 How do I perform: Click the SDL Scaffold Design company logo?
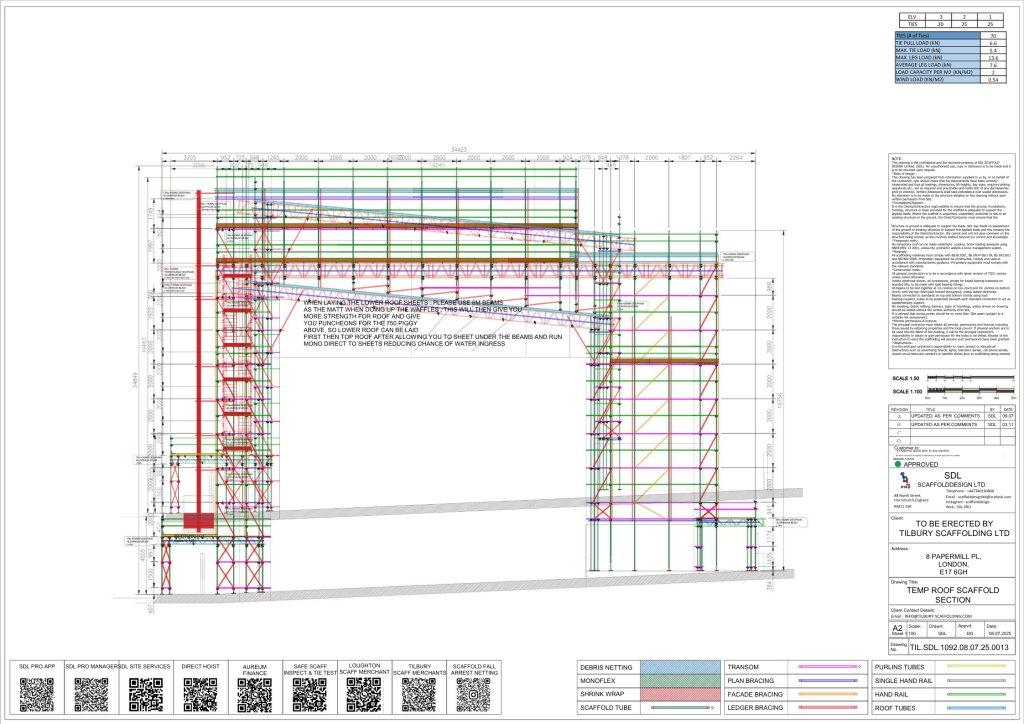pos(904,480)
